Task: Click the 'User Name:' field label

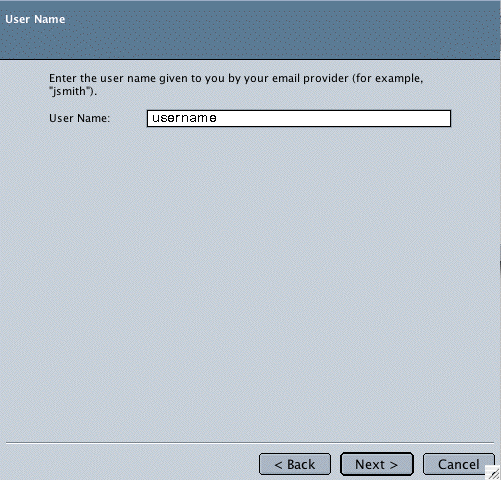Action: [x=79, y=118]
